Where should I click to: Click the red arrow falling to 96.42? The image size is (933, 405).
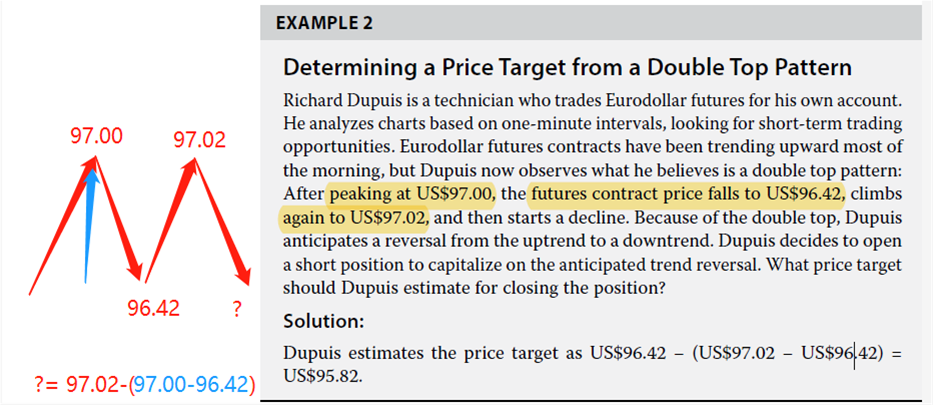[115, 215]
